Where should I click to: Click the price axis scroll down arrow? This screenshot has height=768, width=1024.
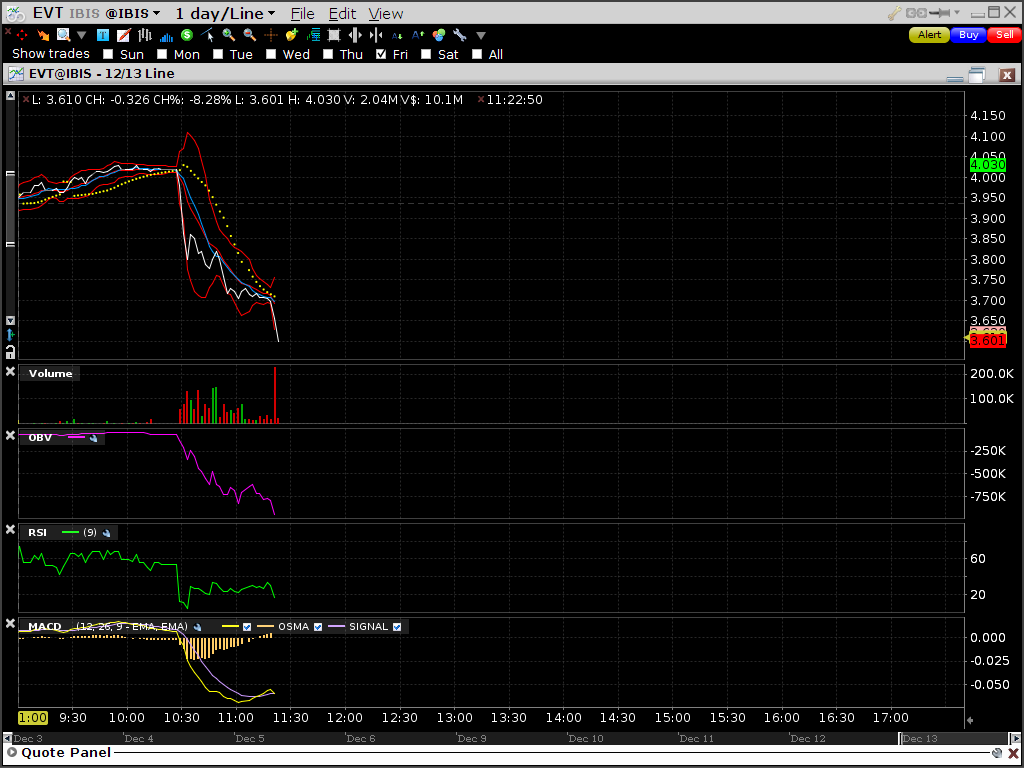coord(10,321)
